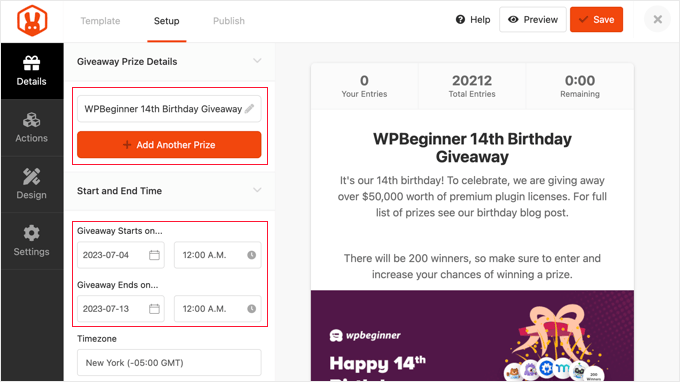The width and height of the screenshot is (680, 382).
Task: Open the clock picker for start time
Action: point(252,255)
